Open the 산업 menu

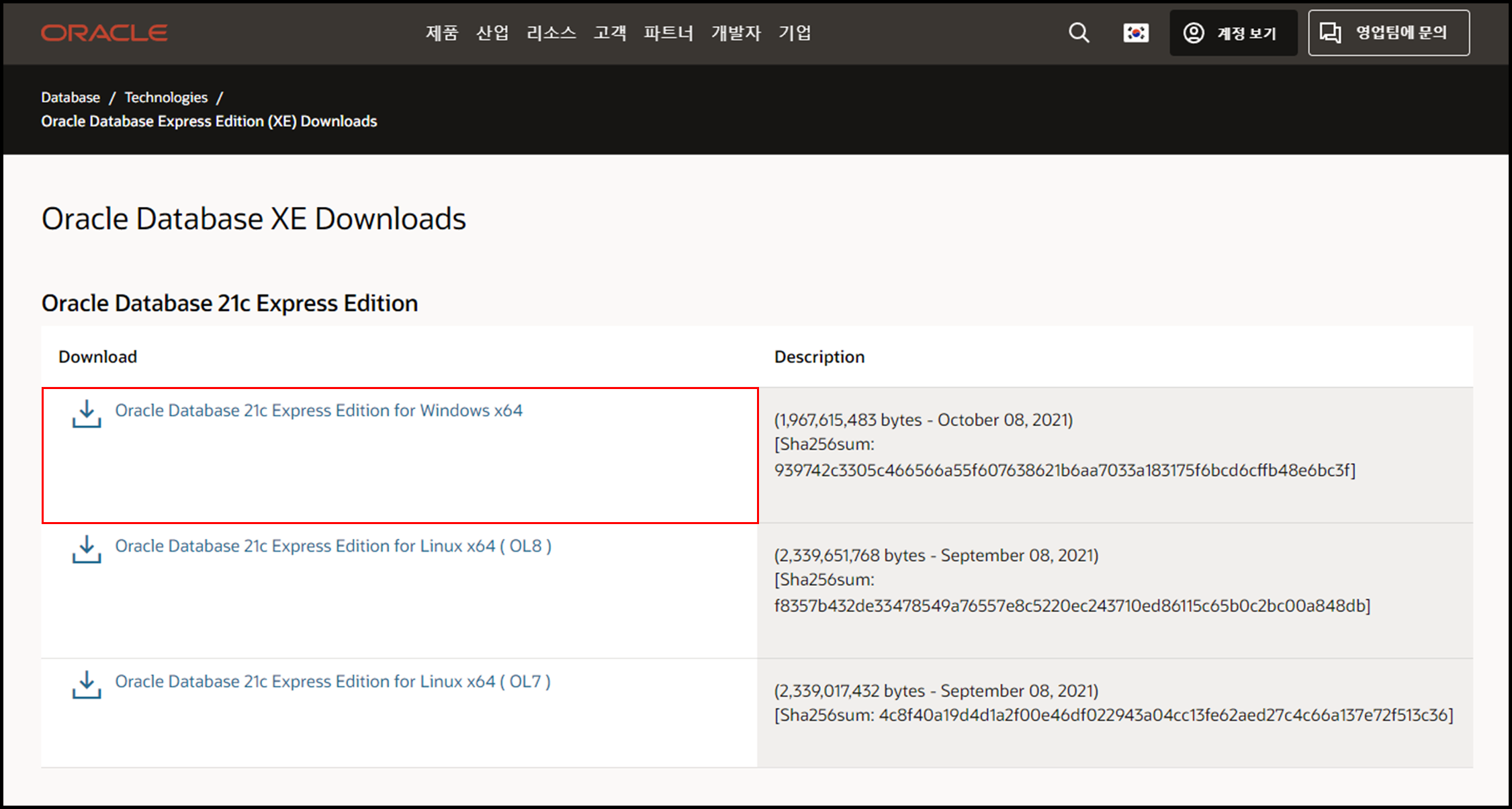point(492,33)
